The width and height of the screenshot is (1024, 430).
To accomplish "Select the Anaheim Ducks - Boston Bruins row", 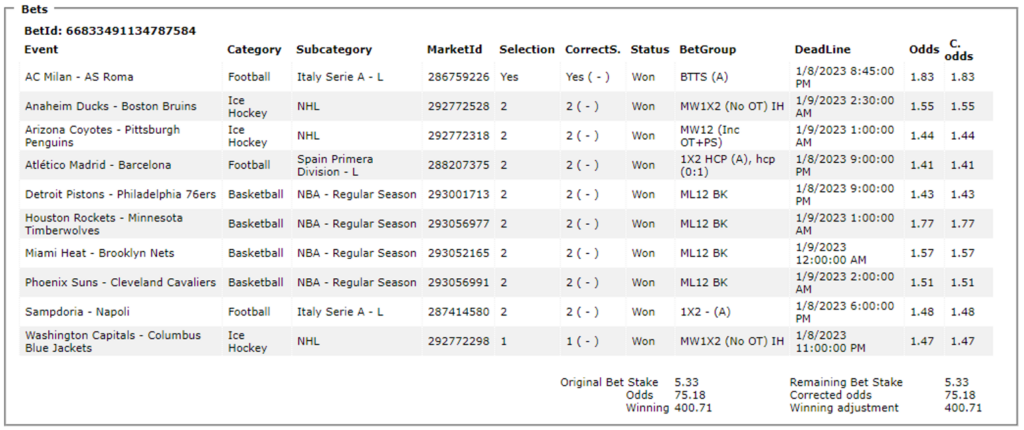I will tap(506, 107).
